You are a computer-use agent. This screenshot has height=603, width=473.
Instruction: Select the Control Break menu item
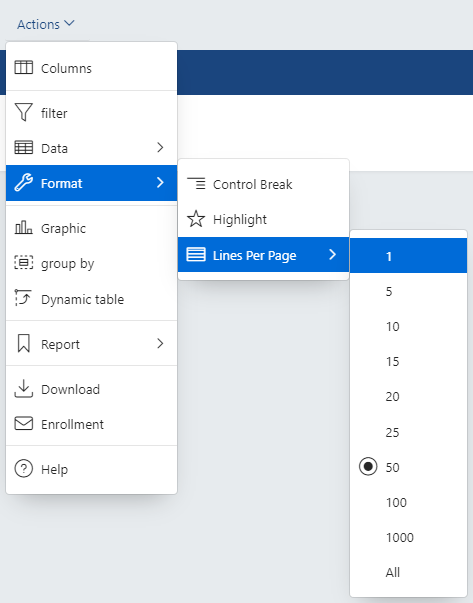(263, 184)
